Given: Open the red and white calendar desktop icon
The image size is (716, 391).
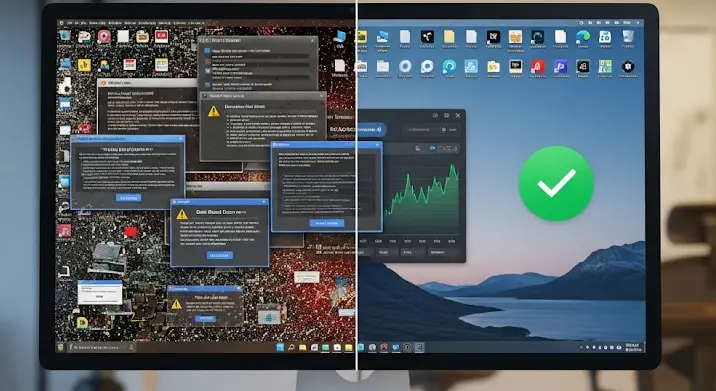Looking at the screenshot, I should (130, 64).
